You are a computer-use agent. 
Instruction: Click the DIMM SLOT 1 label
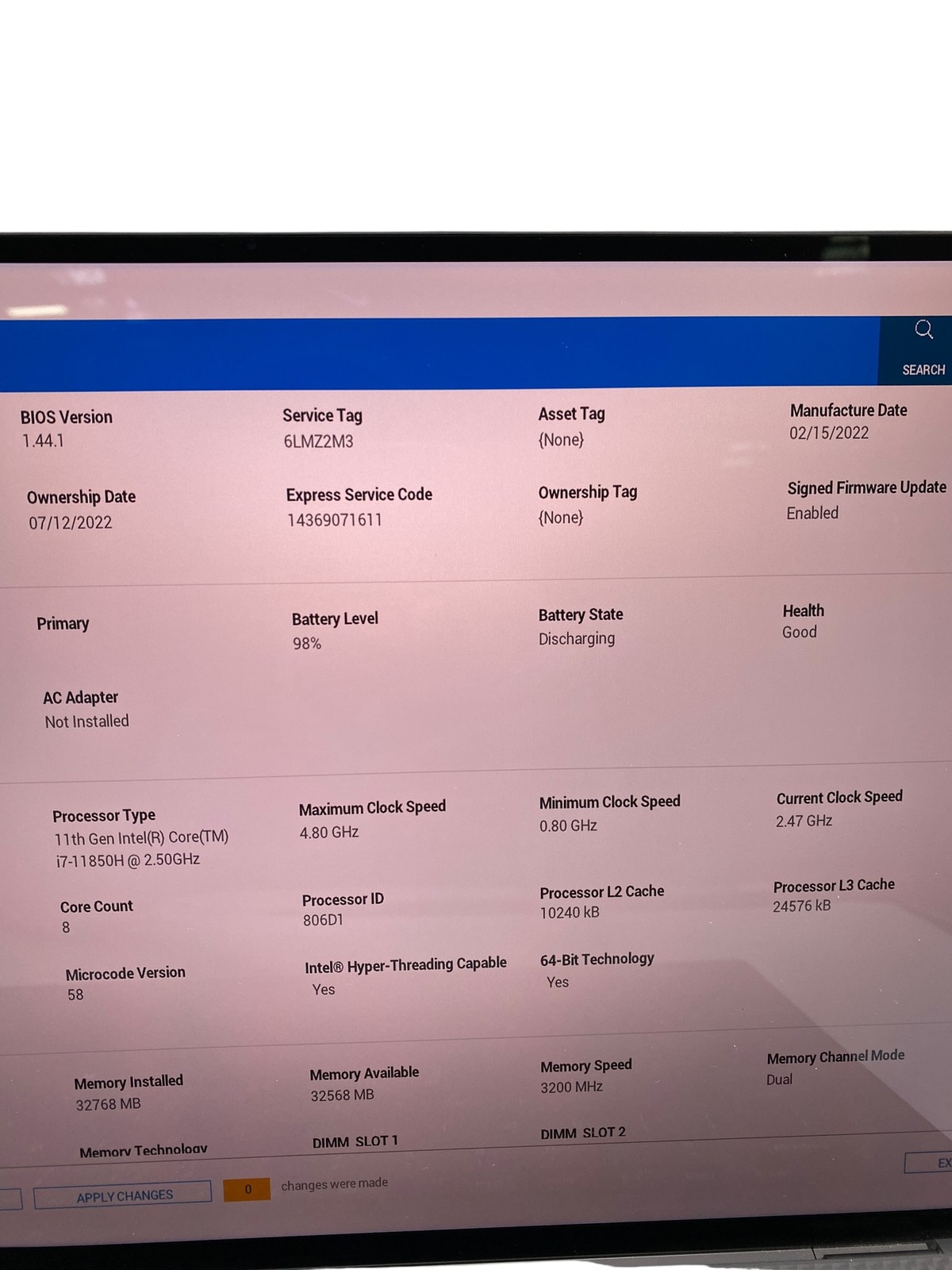[355, 1142]
